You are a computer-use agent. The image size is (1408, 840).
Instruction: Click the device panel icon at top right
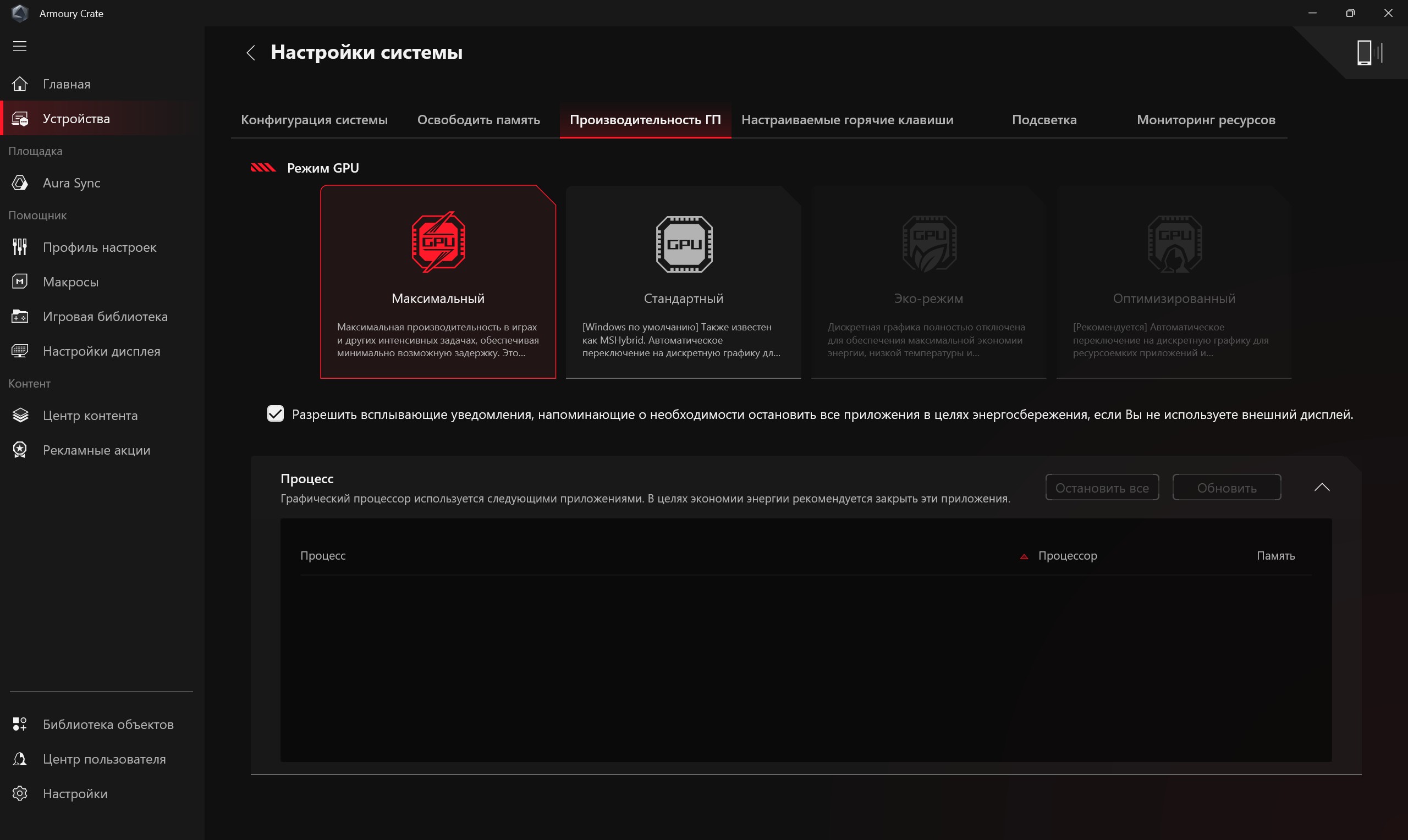tap(1369, 53)
